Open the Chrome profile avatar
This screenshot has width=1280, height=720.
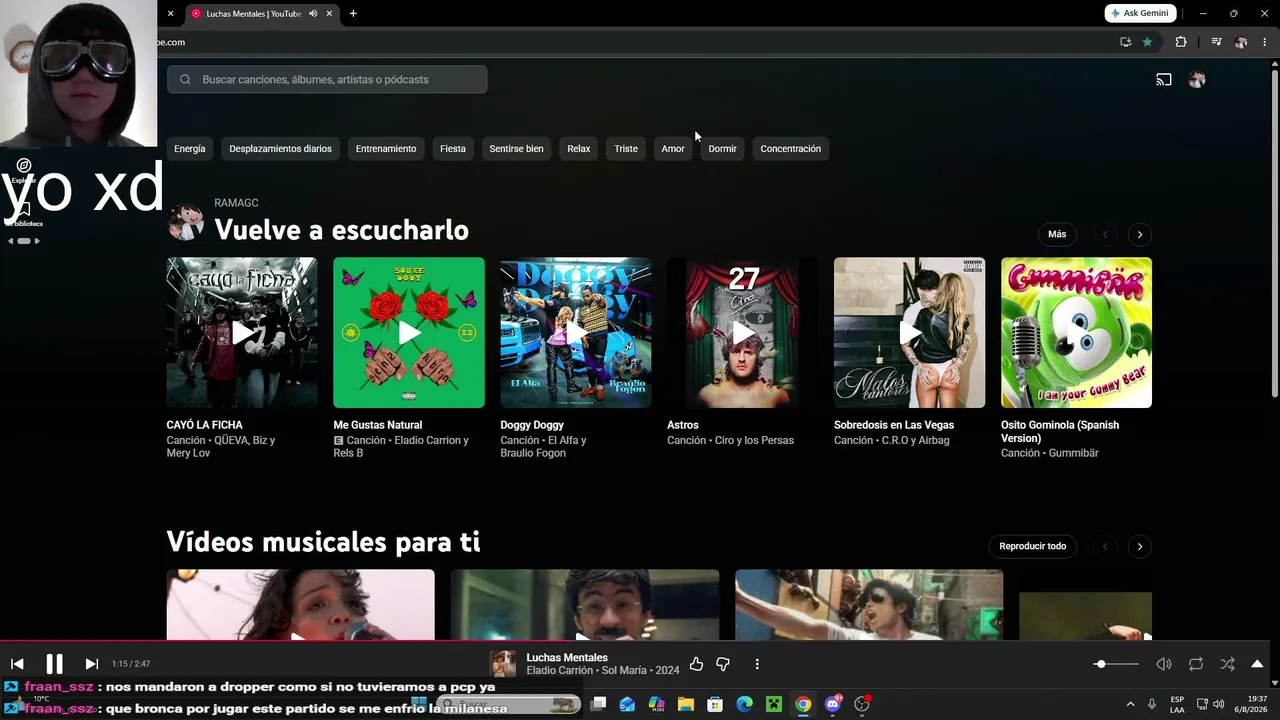[x=1241, y=42]
